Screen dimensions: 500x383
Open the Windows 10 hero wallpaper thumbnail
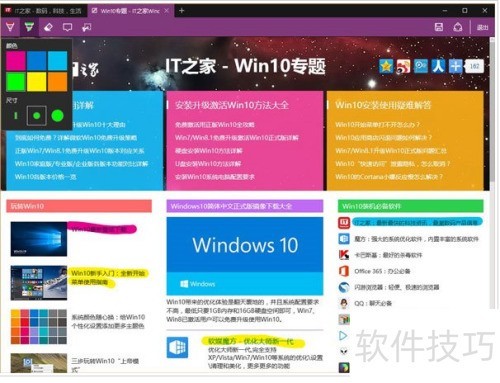point(39,239)
